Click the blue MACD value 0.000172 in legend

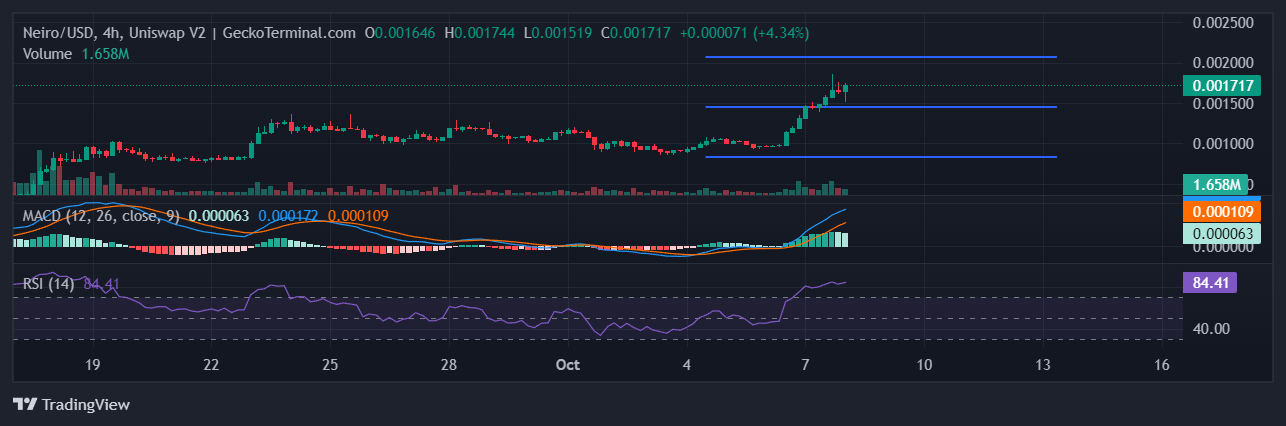pos(288,215)
